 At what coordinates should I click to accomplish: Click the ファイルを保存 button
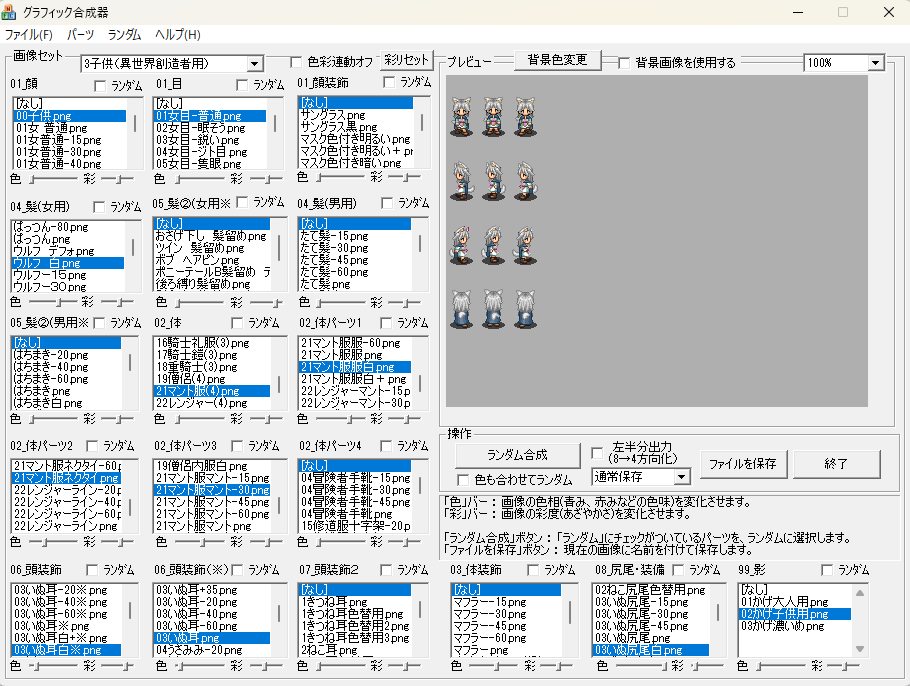coord(743,464)
